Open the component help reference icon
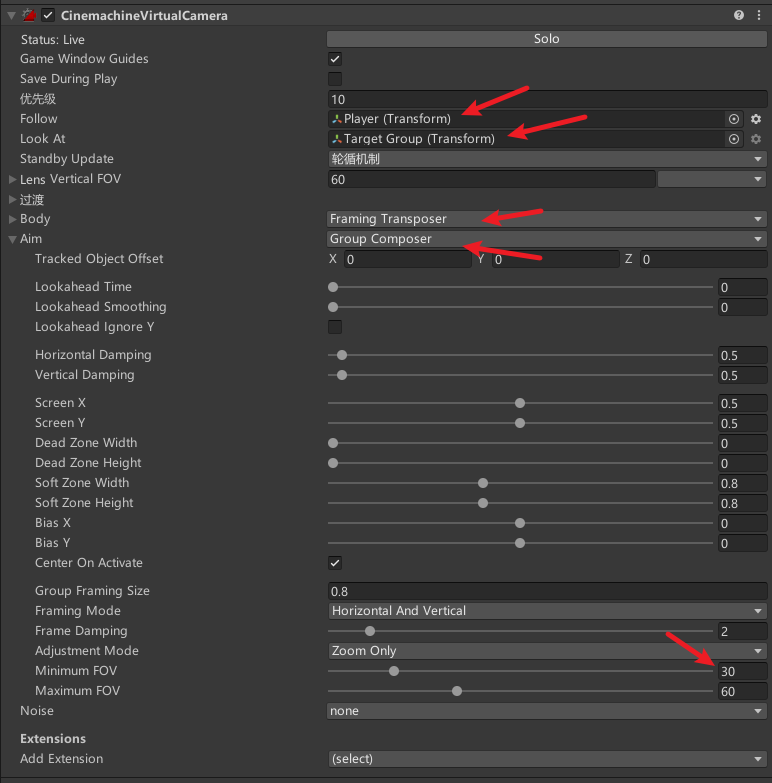Viewport: 772px width, 783px height. click(739, 15)
